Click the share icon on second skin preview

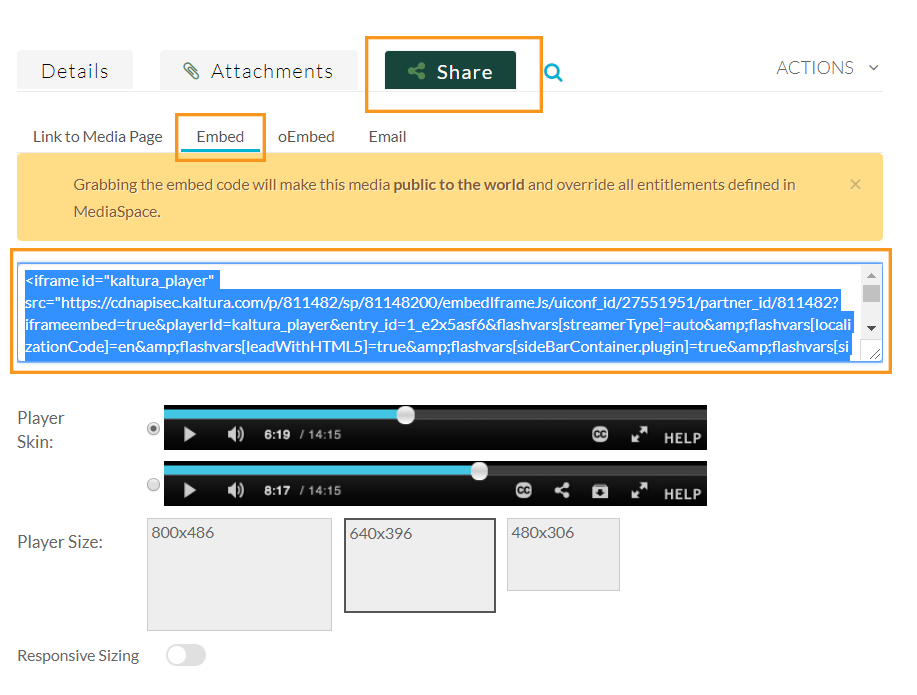tap(562, 490)
